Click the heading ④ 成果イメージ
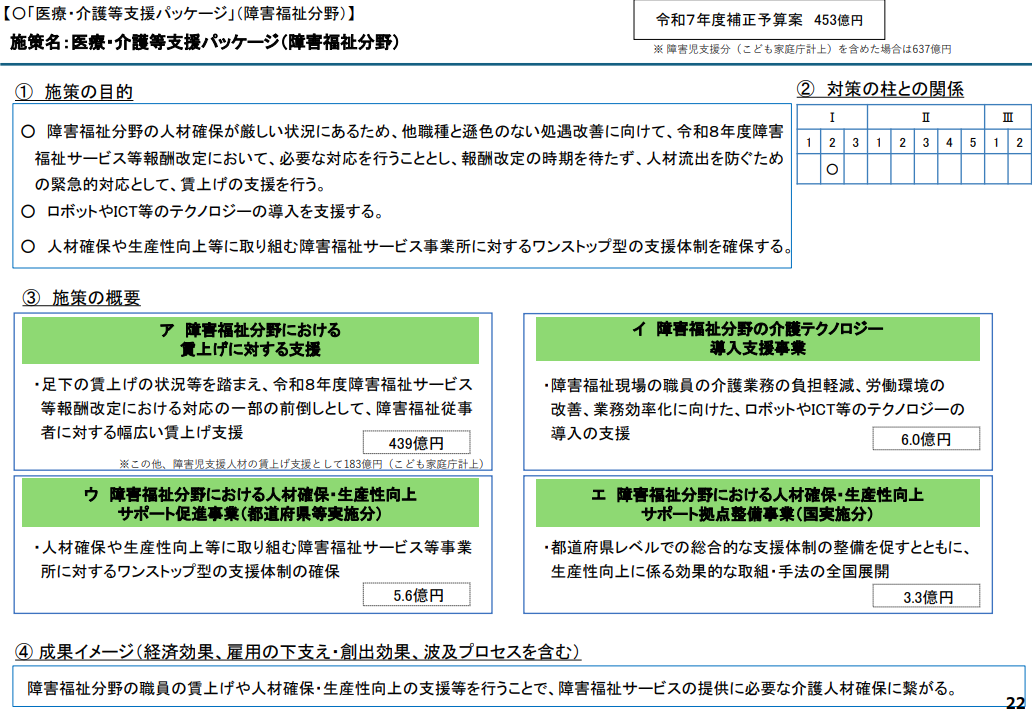The width and height of the screenshot is (1032, 709). [298, 652]
